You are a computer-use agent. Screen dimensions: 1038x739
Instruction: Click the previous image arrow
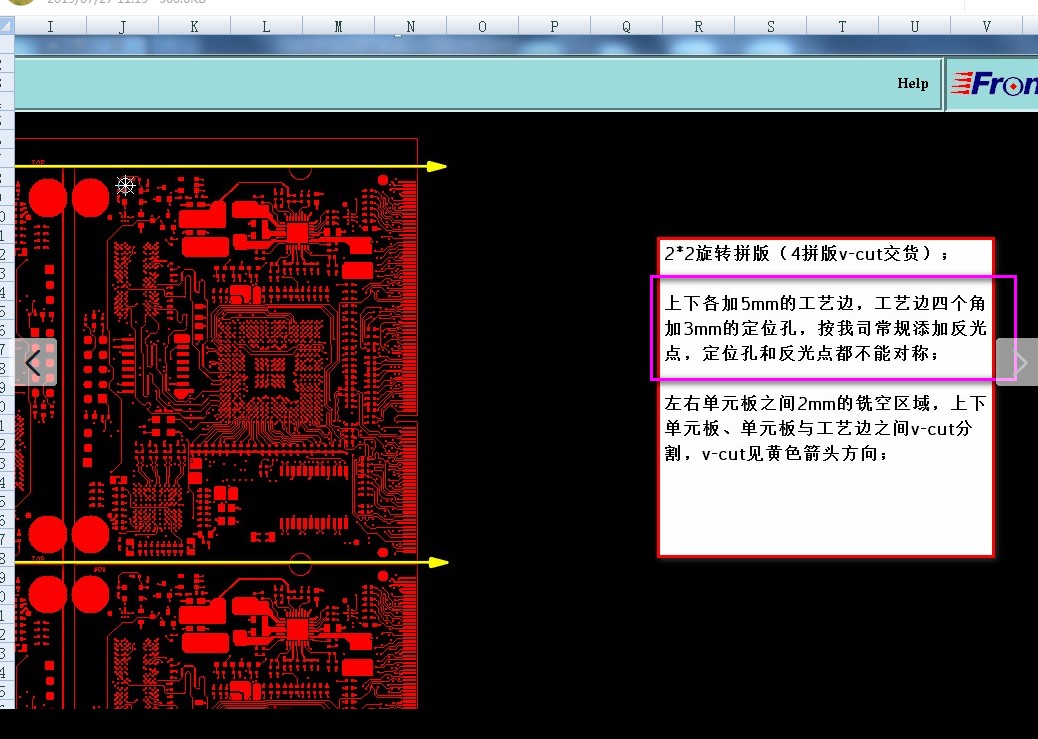[36, 362]
